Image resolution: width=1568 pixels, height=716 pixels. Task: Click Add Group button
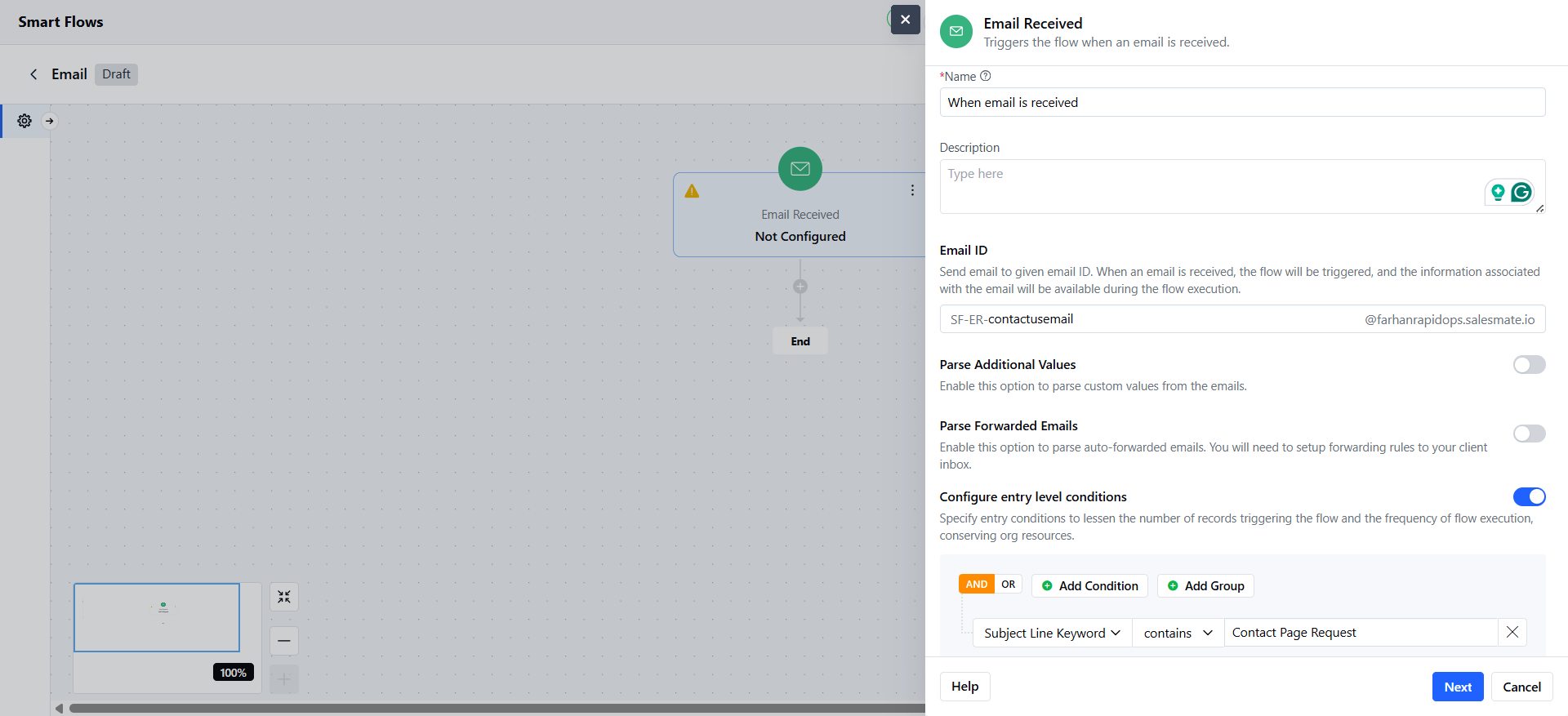1205,586
